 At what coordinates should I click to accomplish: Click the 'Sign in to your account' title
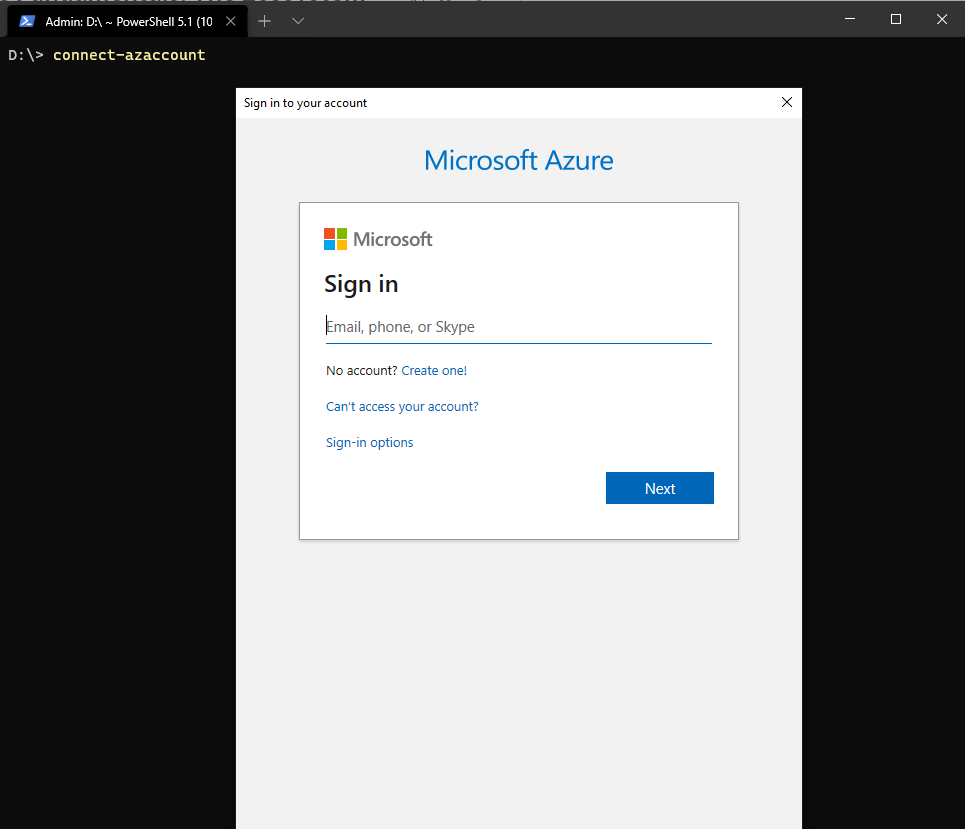(305, 103)
